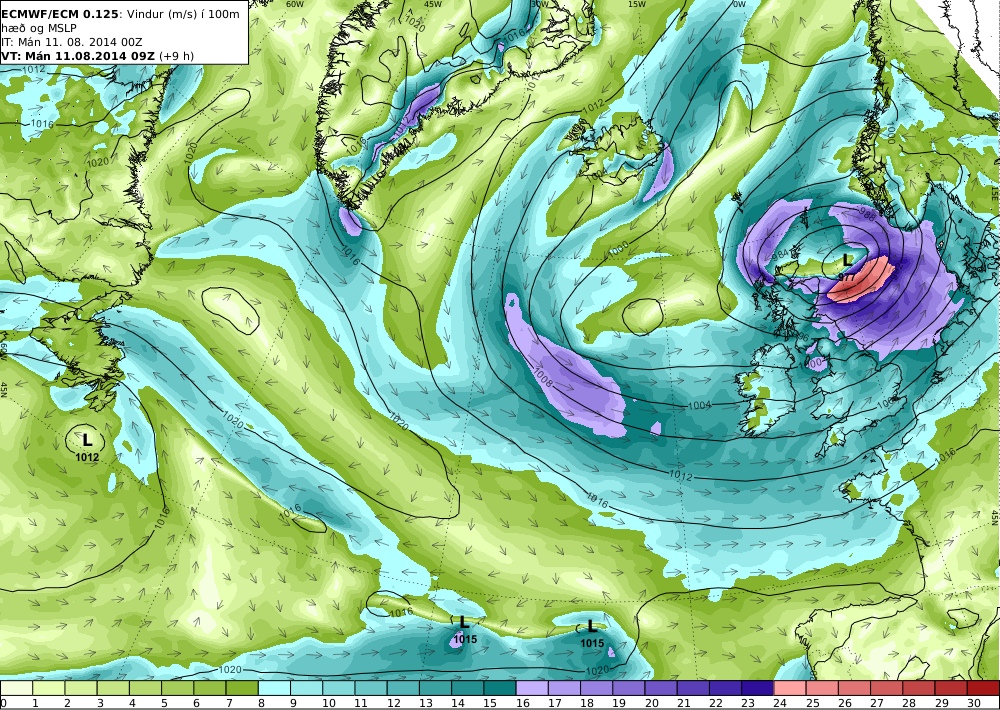1000x710 pixels.
Task: Click the '45W' longitude label at top
Action: click(433, 4)
